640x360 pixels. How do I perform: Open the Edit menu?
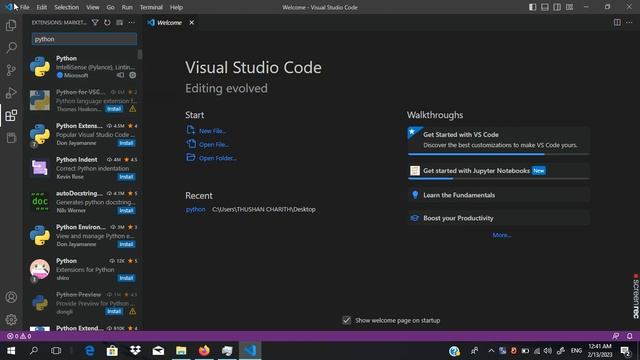42,7
